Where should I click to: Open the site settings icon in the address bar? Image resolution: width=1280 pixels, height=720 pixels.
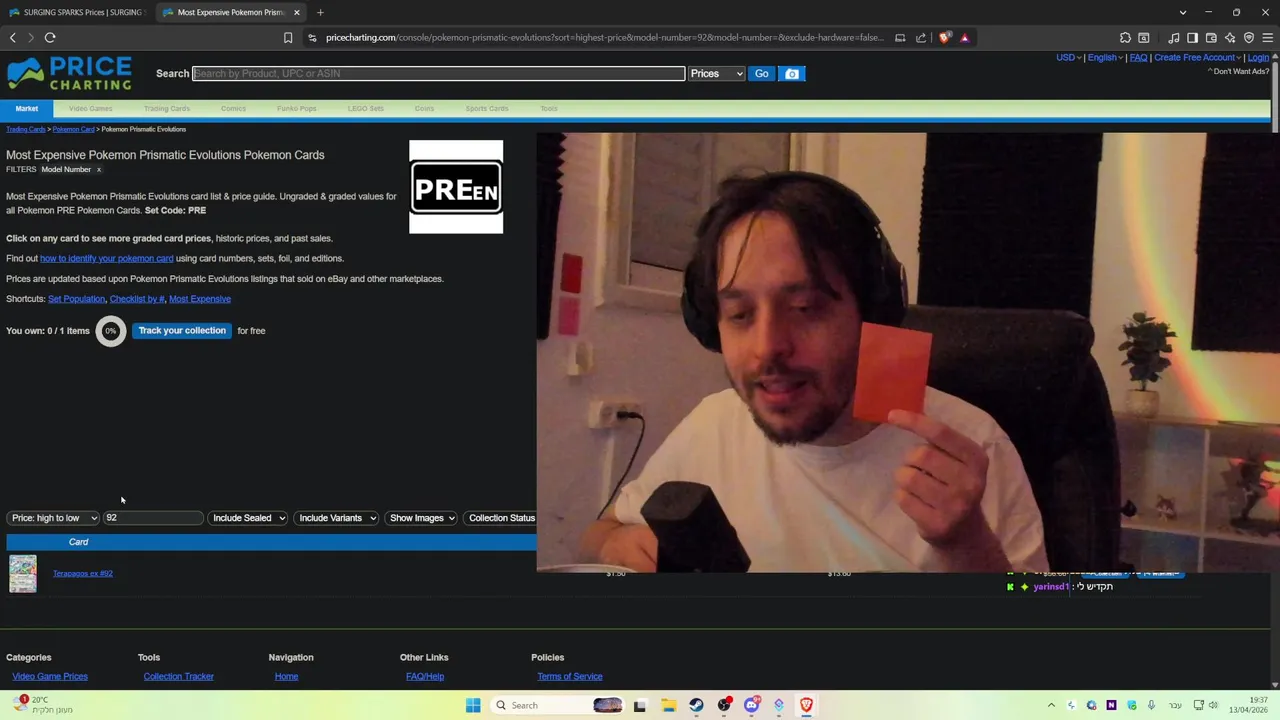(312, 38)
